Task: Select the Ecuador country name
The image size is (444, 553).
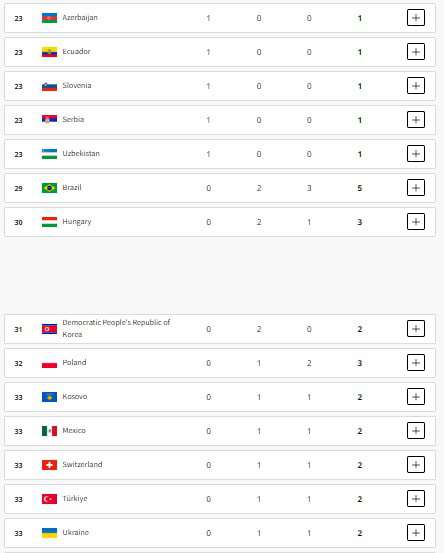Action: pos(77,51)
